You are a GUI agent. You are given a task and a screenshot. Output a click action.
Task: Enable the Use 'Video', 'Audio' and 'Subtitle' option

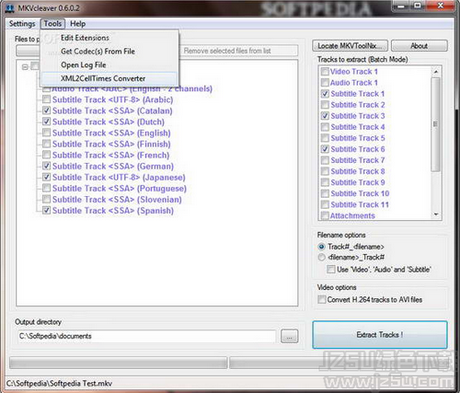[331, 269]
